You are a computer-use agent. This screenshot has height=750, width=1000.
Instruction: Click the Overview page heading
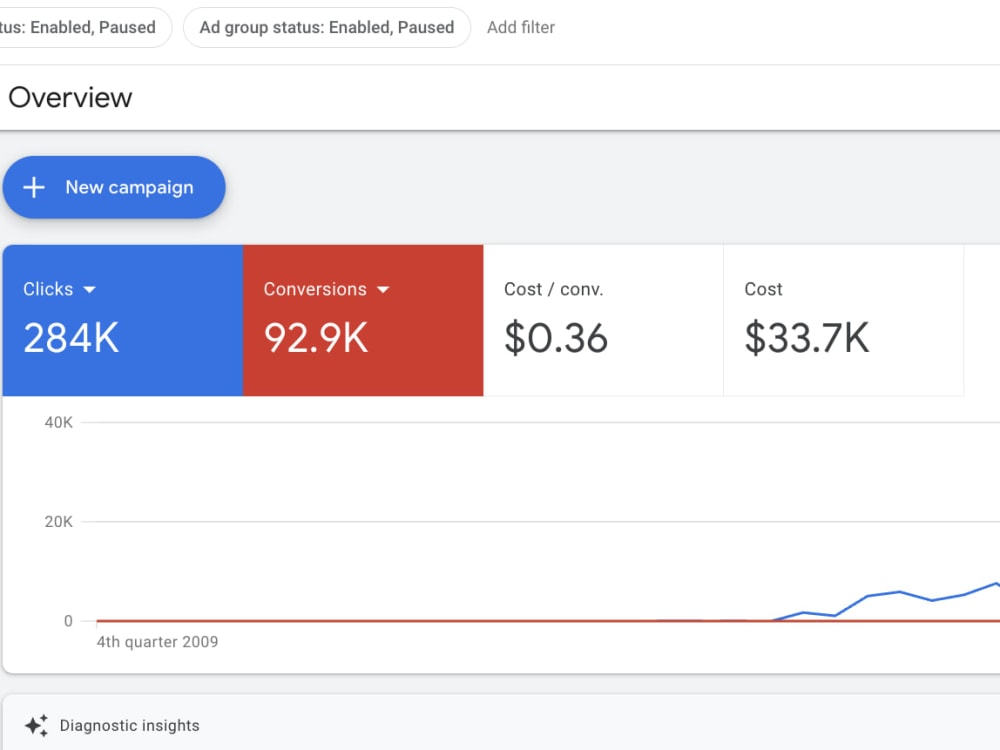70,98
